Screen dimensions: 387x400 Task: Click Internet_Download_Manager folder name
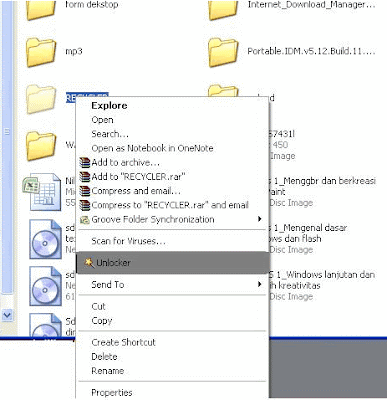click(311, 5)
